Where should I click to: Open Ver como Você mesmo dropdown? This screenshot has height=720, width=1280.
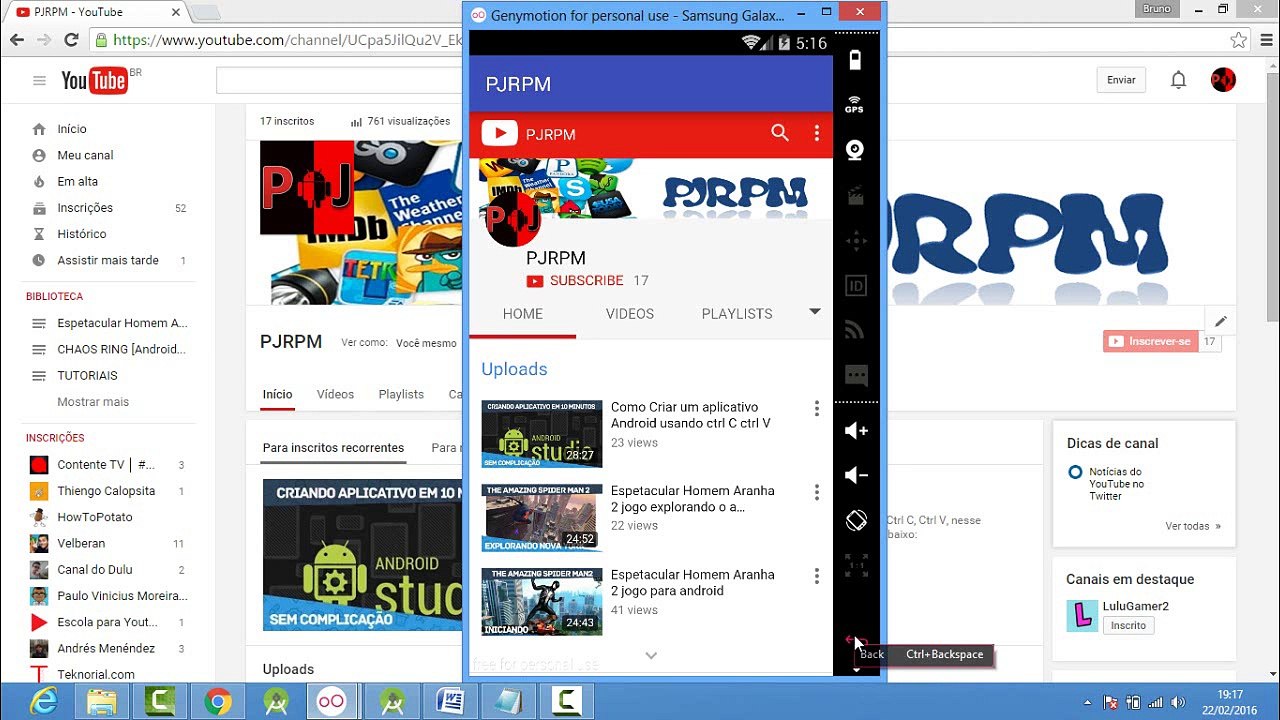tap(425, 343)
